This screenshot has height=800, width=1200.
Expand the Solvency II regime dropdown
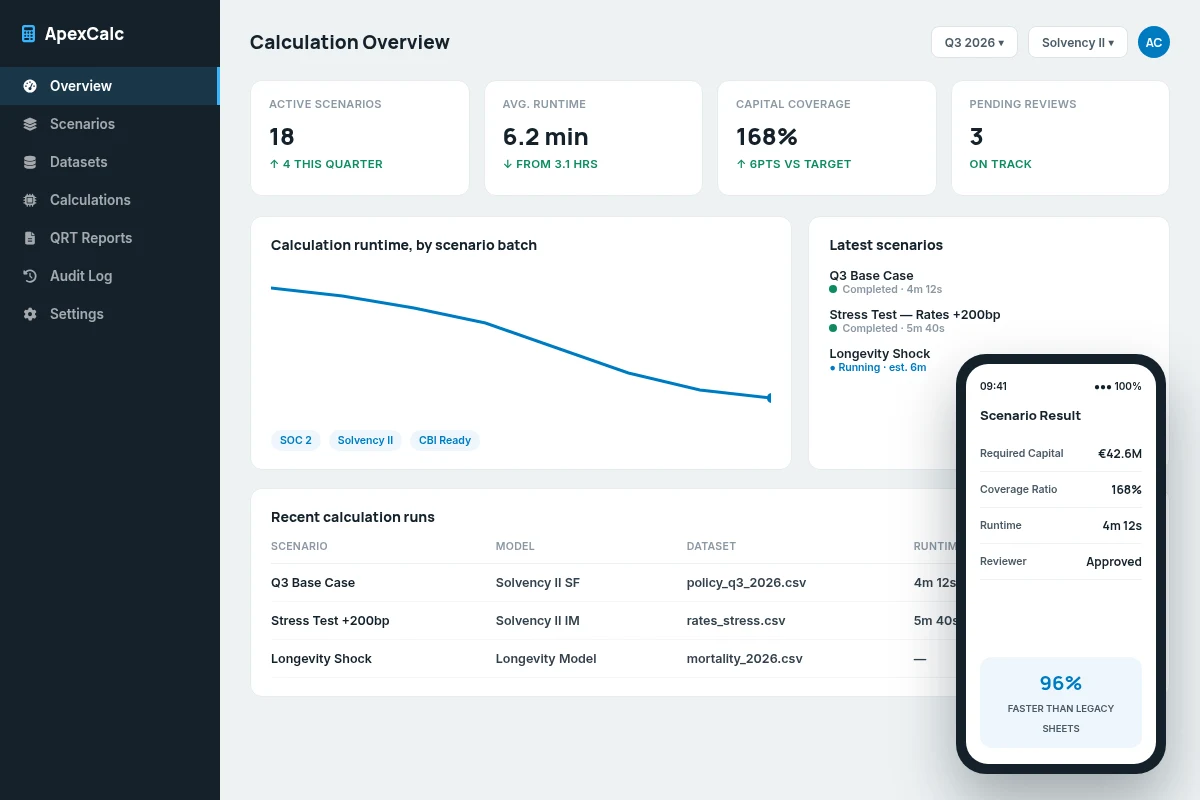pyautogui.click(x=1078, y=42)
